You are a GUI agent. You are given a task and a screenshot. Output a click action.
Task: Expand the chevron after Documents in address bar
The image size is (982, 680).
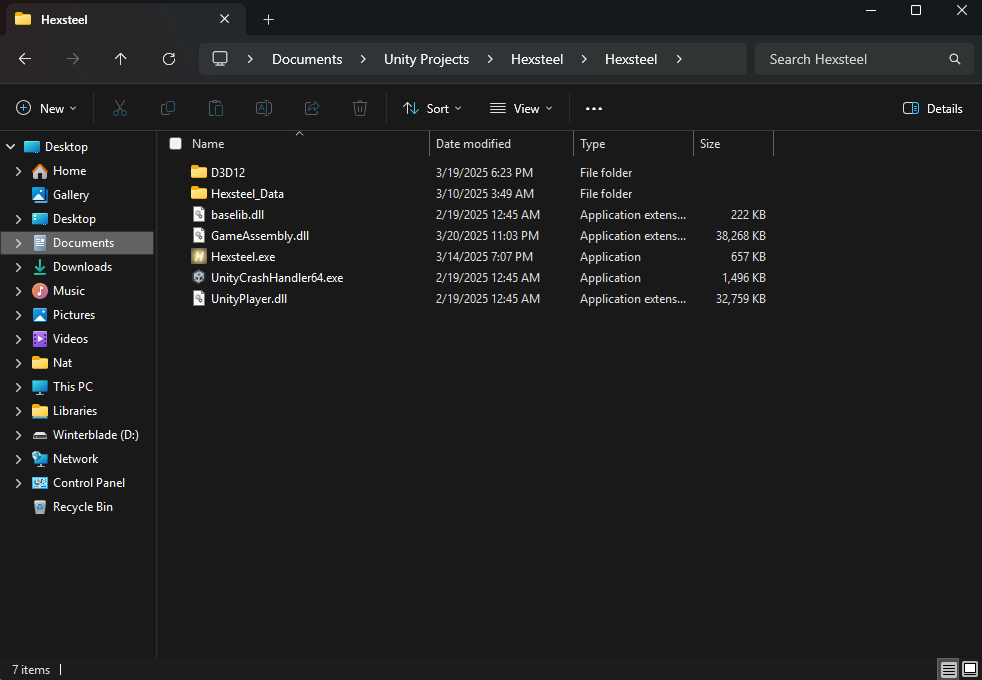tap(363, 59)
